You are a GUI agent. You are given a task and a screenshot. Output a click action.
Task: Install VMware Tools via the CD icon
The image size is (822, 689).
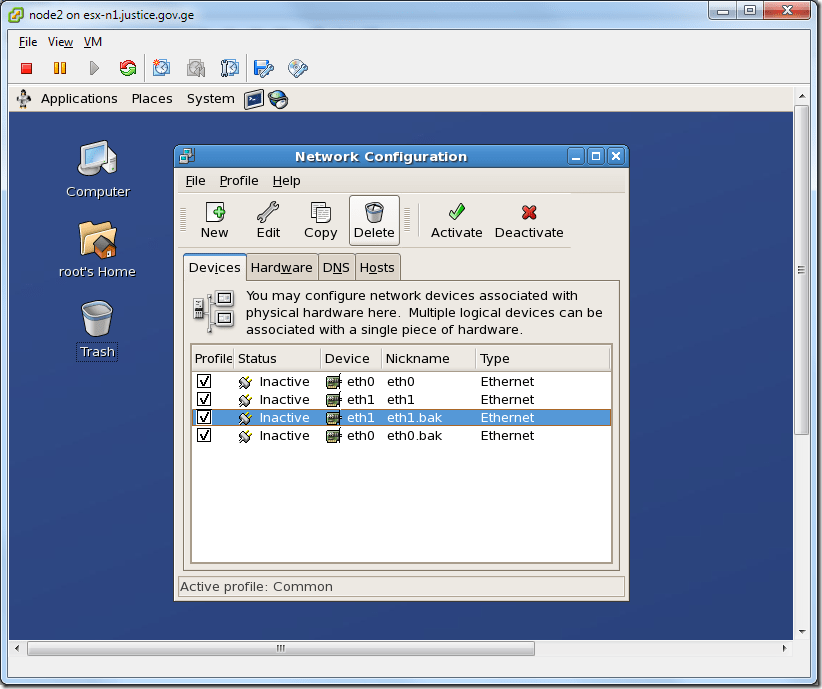[x=297, y=67]
